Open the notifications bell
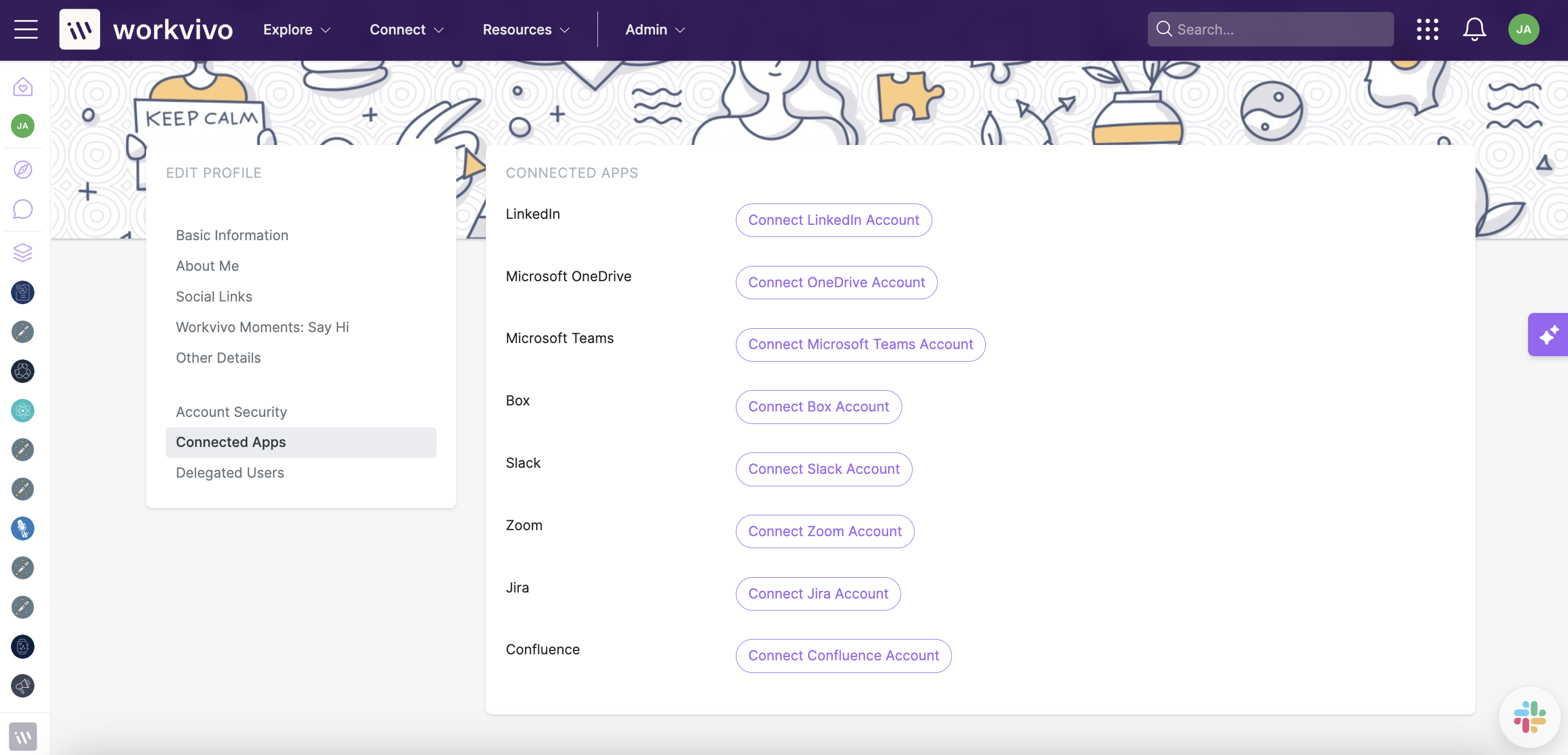 (1474, 29)
